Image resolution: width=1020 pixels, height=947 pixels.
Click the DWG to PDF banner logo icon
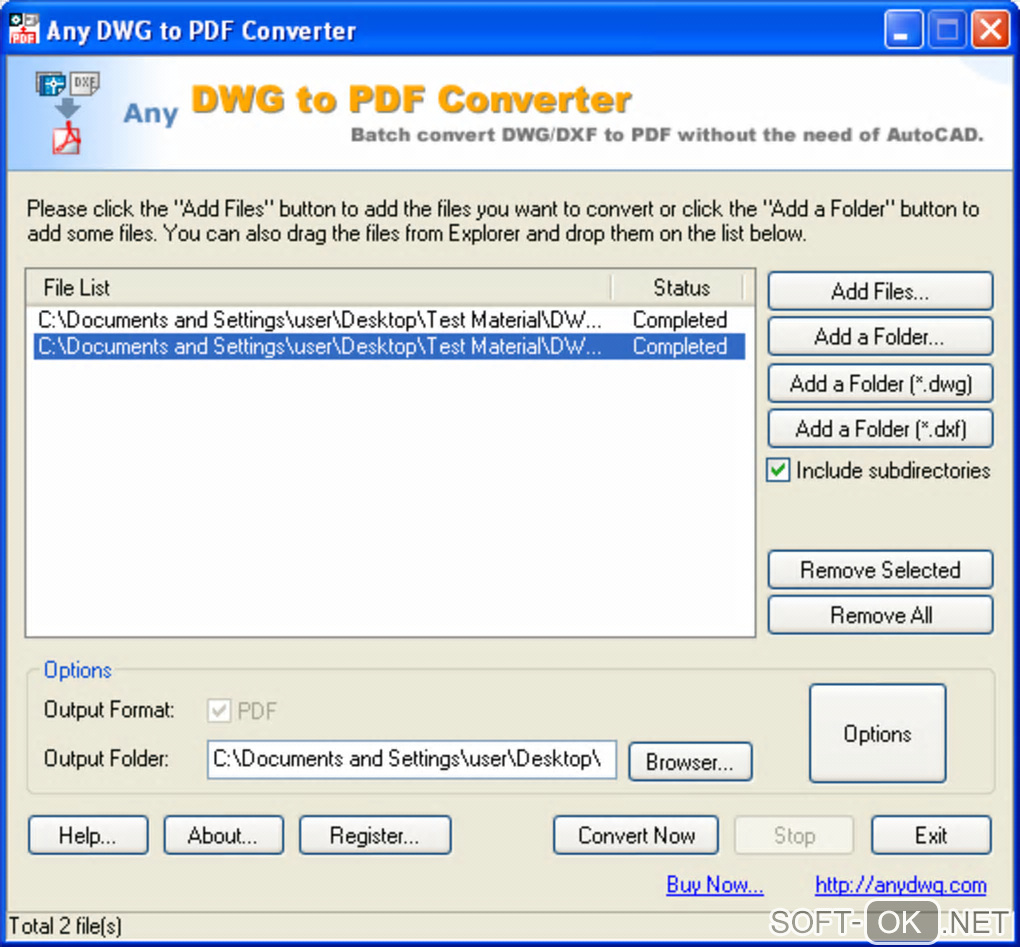tap(67, 113)
